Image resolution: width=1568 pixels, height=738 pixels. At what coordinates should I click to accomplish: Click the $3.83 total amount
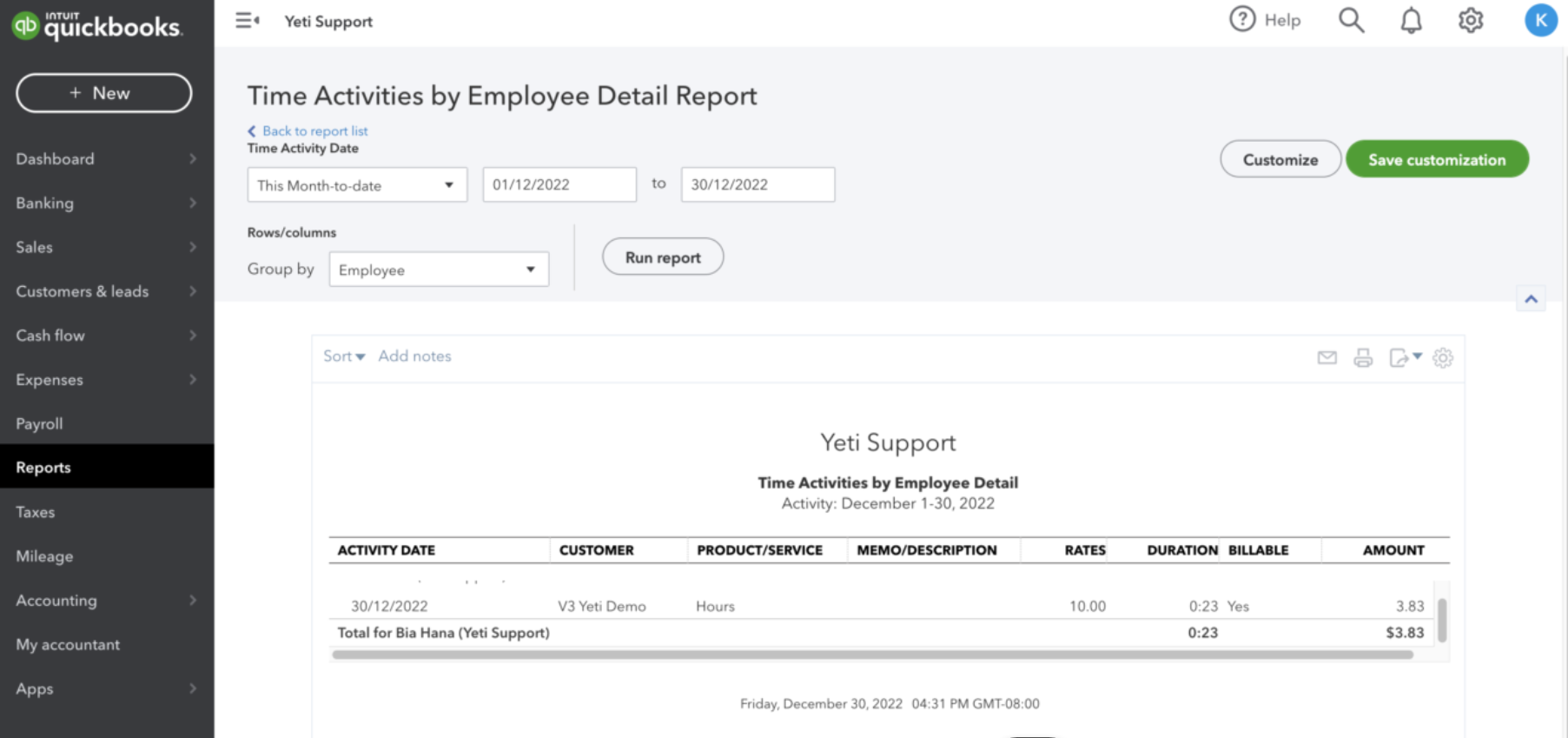(1405, 633)
